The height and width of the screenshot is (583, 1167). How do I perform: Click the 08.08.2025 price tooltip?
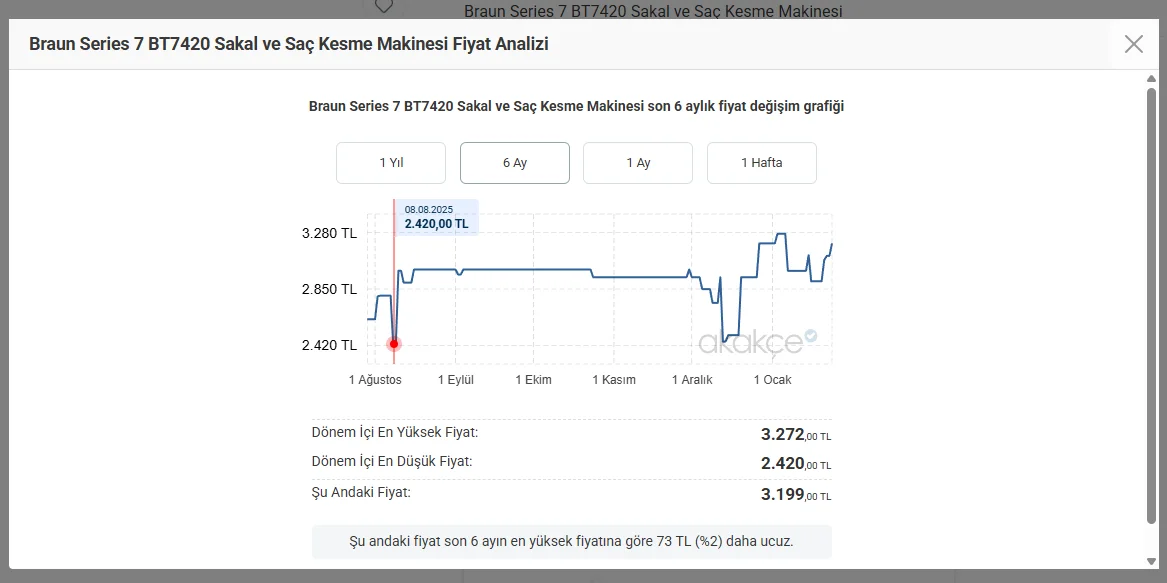[x=437, y=217]
